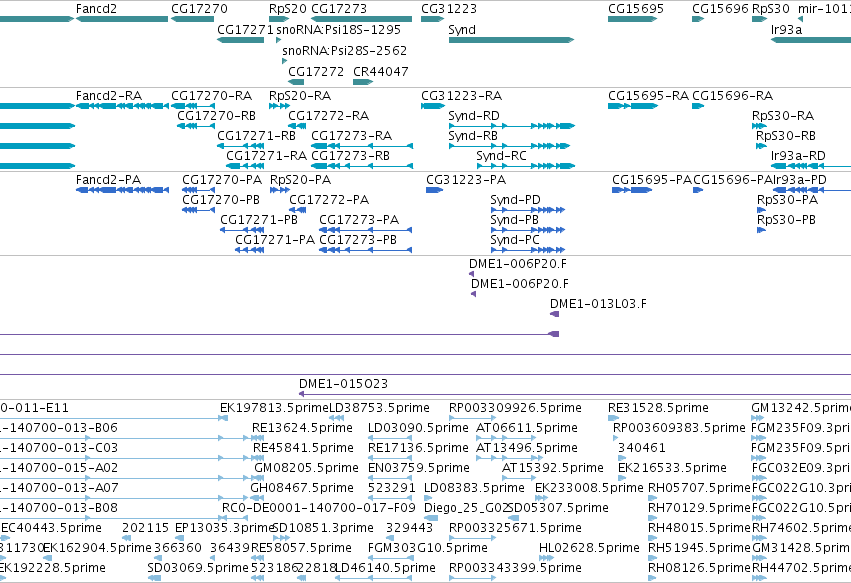Select protein RpS20-PA
851x583 pixels.
coord(280,190)
